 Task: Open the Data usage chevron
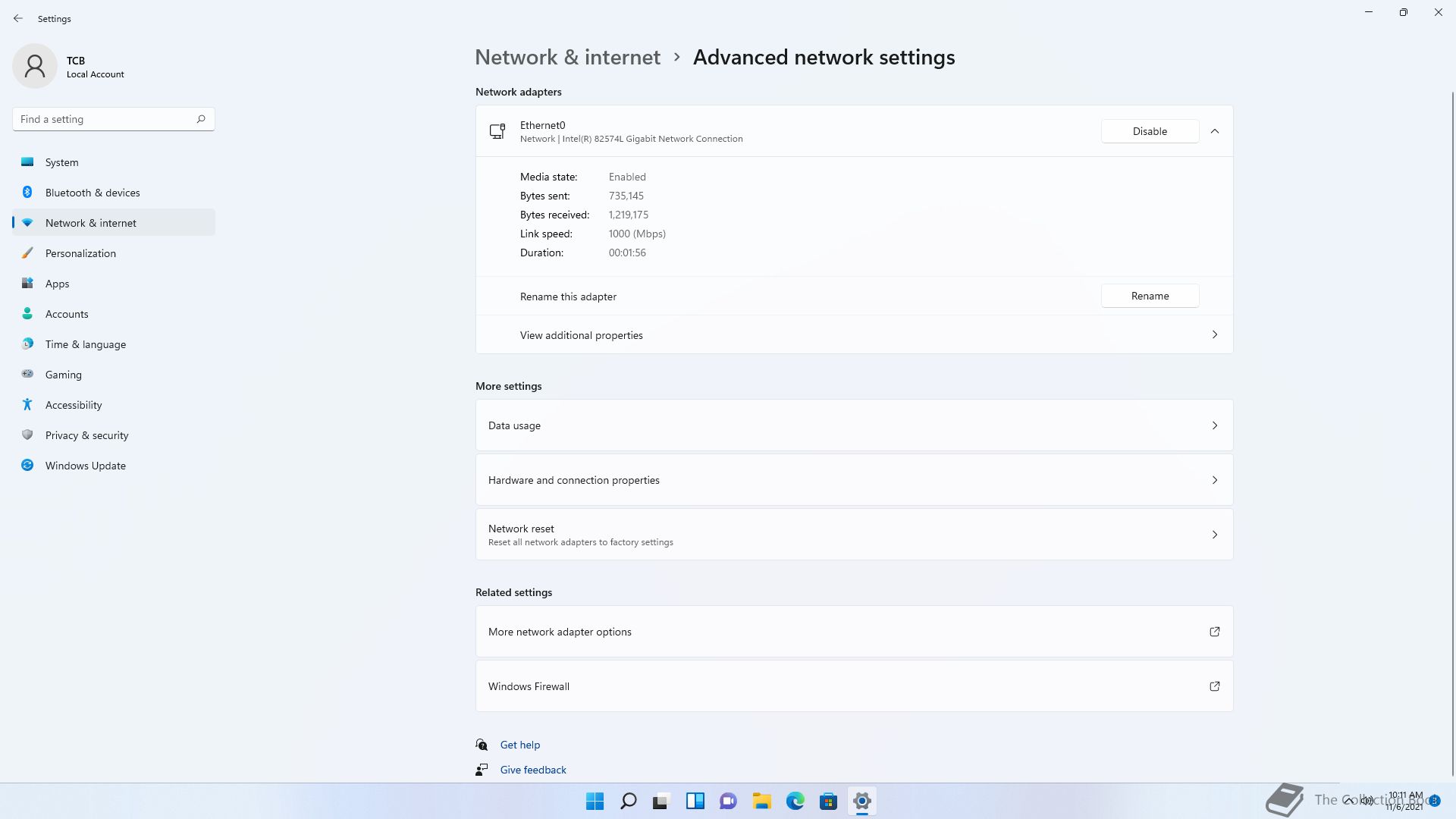1214,425
